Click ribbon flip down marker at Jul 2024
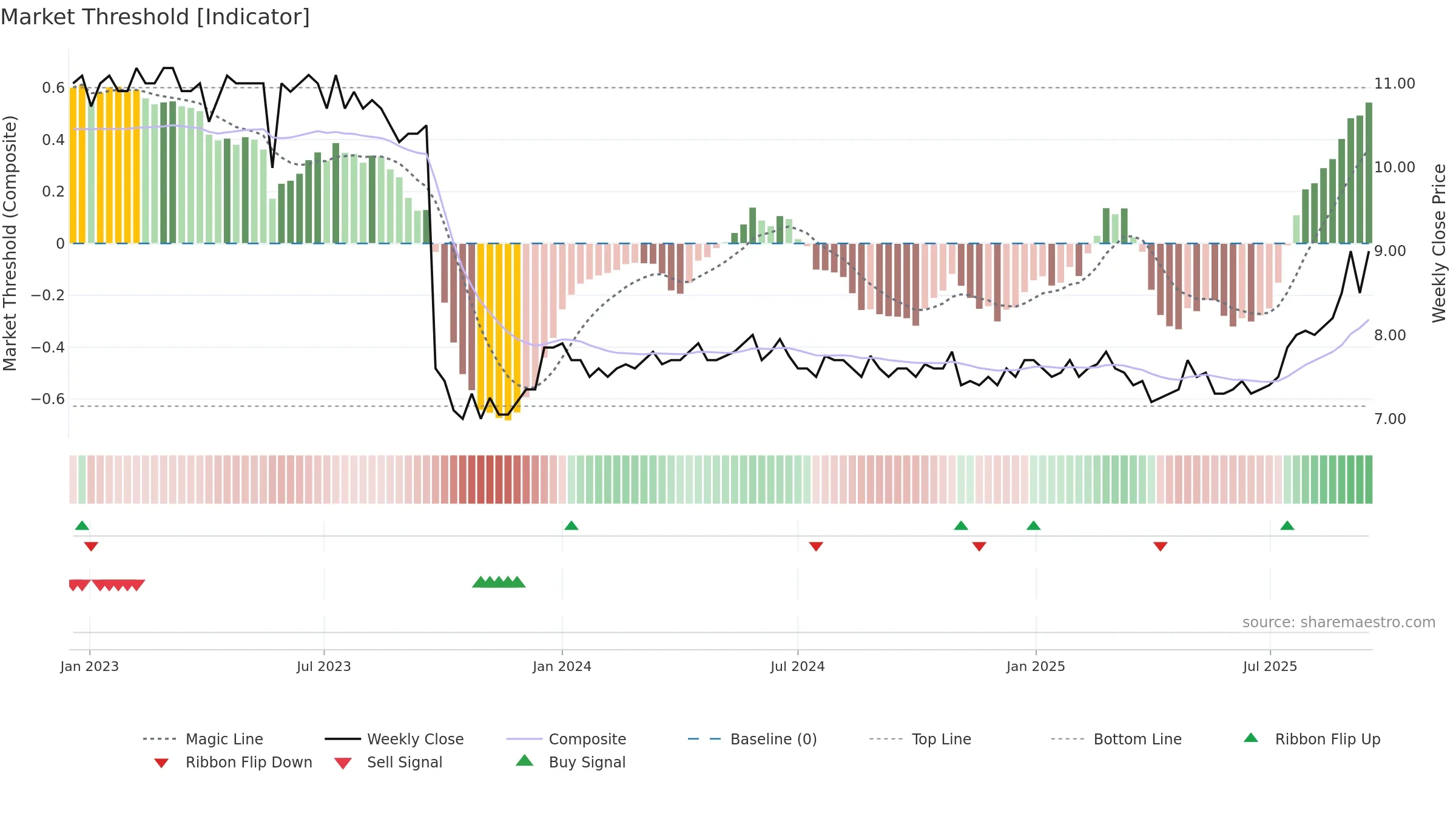The width and height of the screenshot is (1456, 819). [x=816, y=547]
